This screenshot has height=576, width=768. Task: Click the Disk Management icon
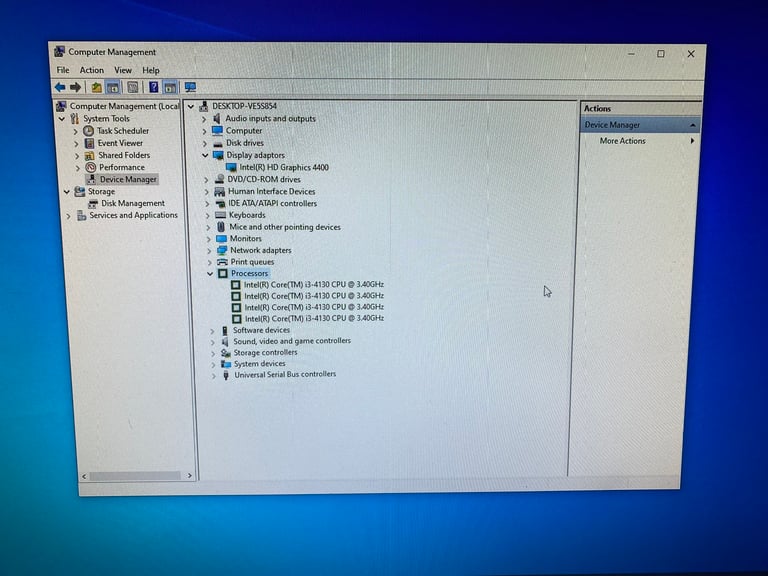tap(93, 203)
